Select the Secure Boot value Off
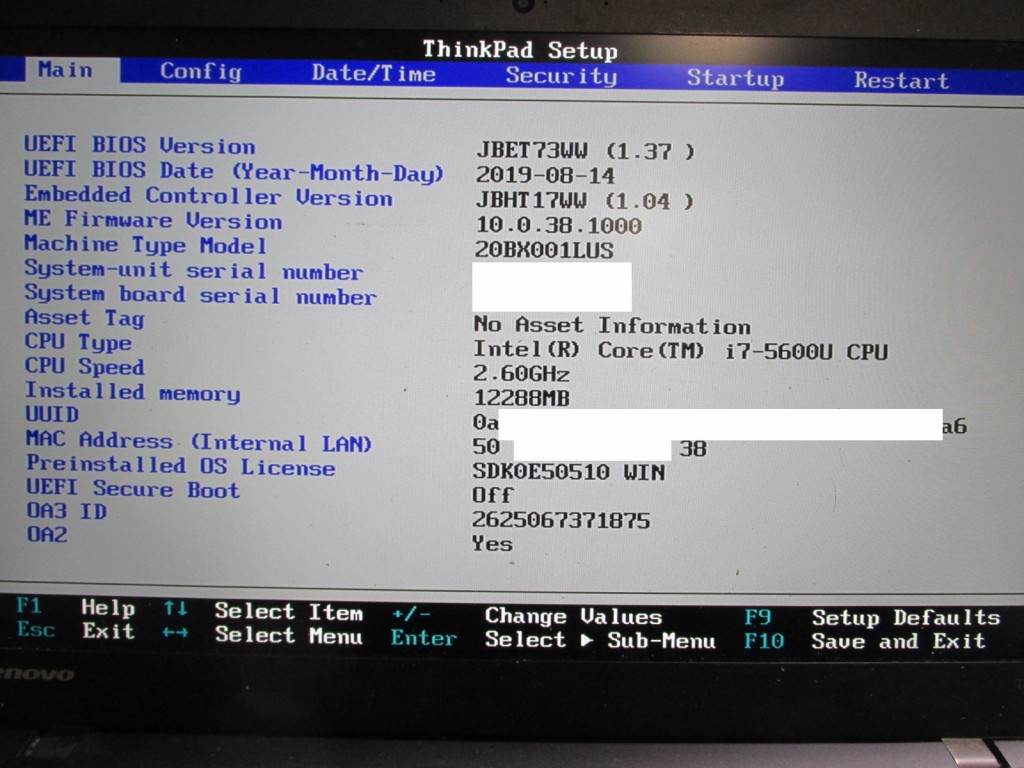 click(492, 494)
